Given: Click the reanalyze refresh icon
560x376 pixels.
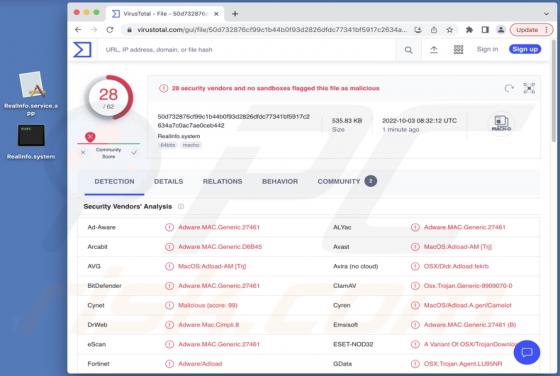Looking at the screenshot, I should [x=509, y=88].
